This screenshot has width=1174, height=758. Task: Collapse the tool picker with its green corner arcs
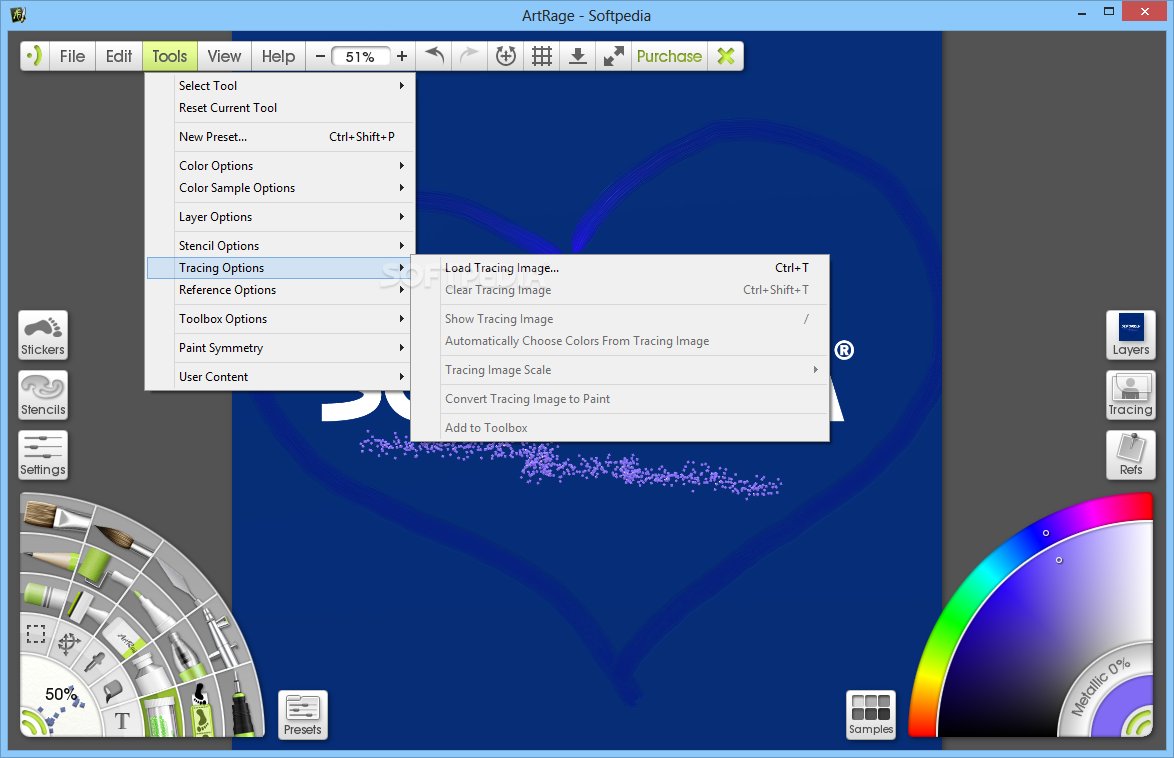[x=34, y=722]
